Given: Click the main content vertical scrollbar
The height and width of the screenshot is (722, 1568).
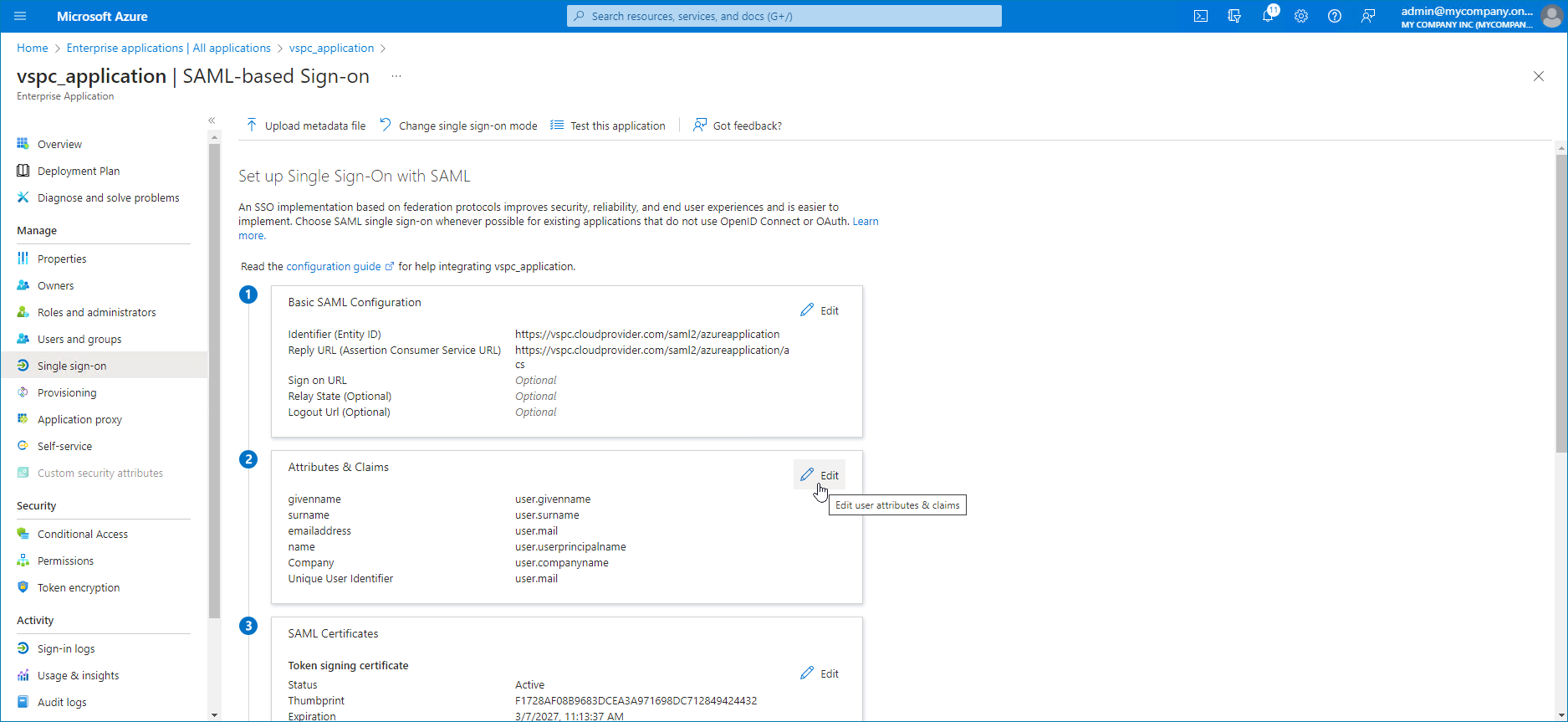Looking at the screenshot, I should 1561,303.
